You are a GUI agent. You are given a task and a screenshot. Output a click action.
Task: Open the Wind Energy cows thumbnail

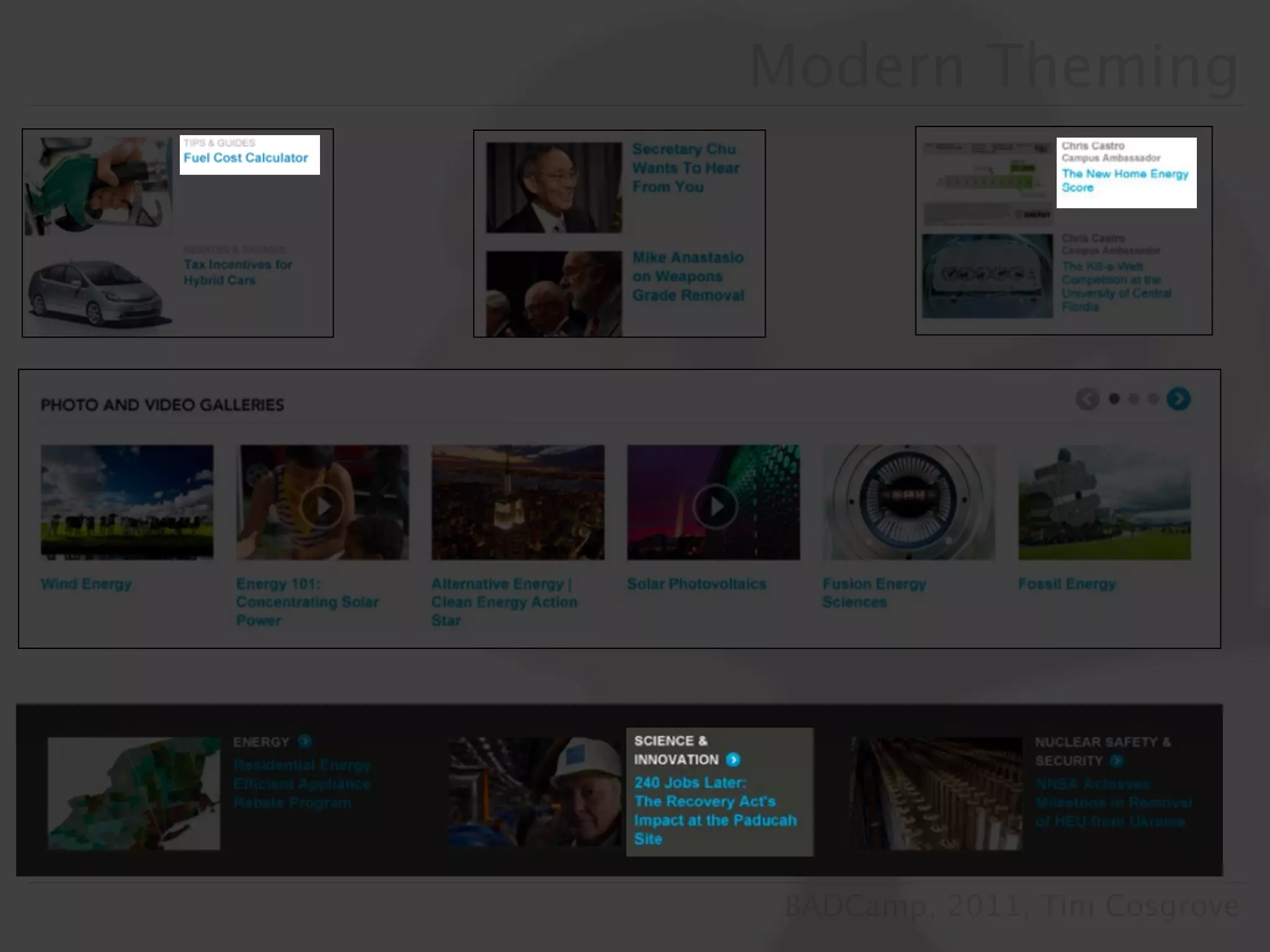coord(127,502)
